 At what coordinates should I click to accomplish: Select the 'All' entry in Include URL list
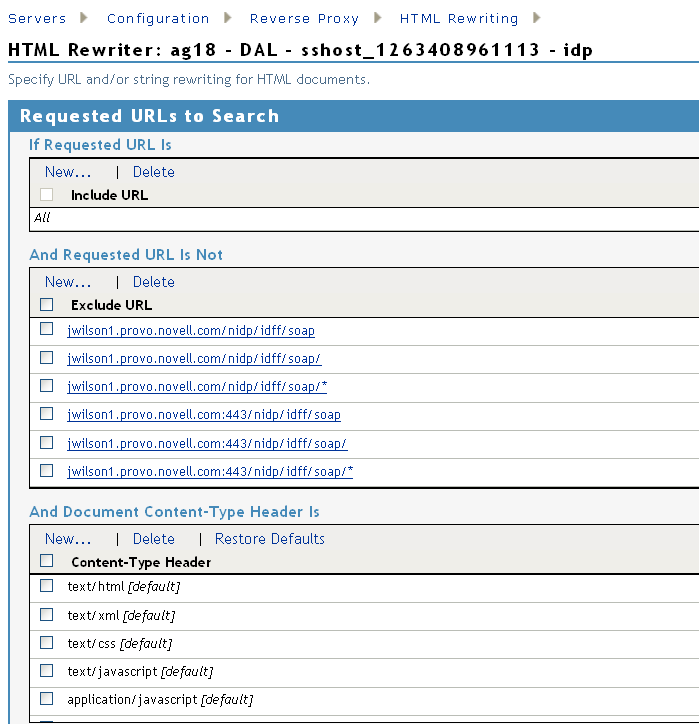click(42, 217)
